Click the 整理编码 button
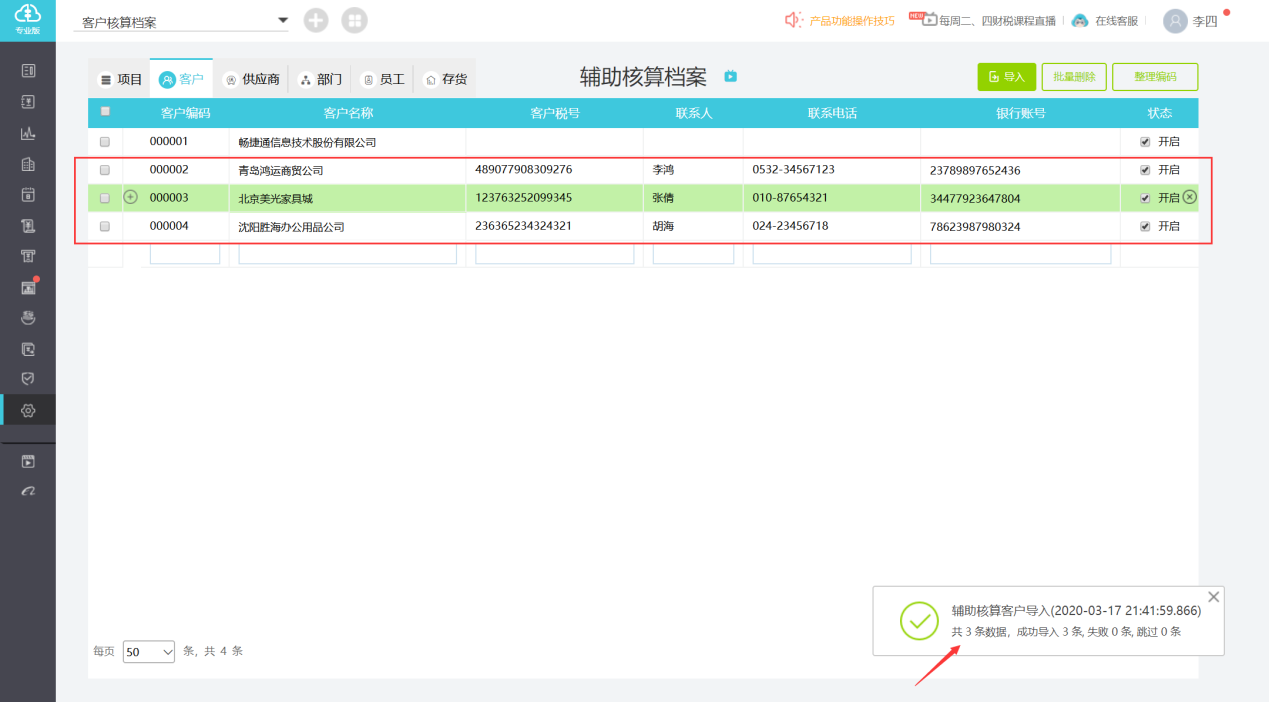Image resolution: width=1269 pixels, height=702 pixels. 1154,77
